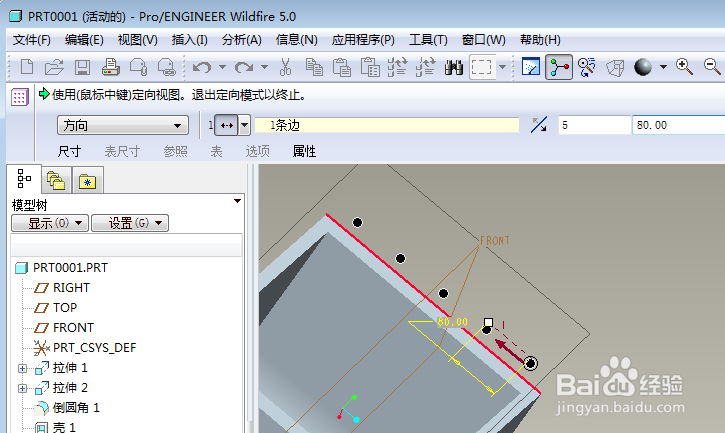Click the 1条边 direction reference field
This screenshot has width=725, height=433.
click(387, 125)
